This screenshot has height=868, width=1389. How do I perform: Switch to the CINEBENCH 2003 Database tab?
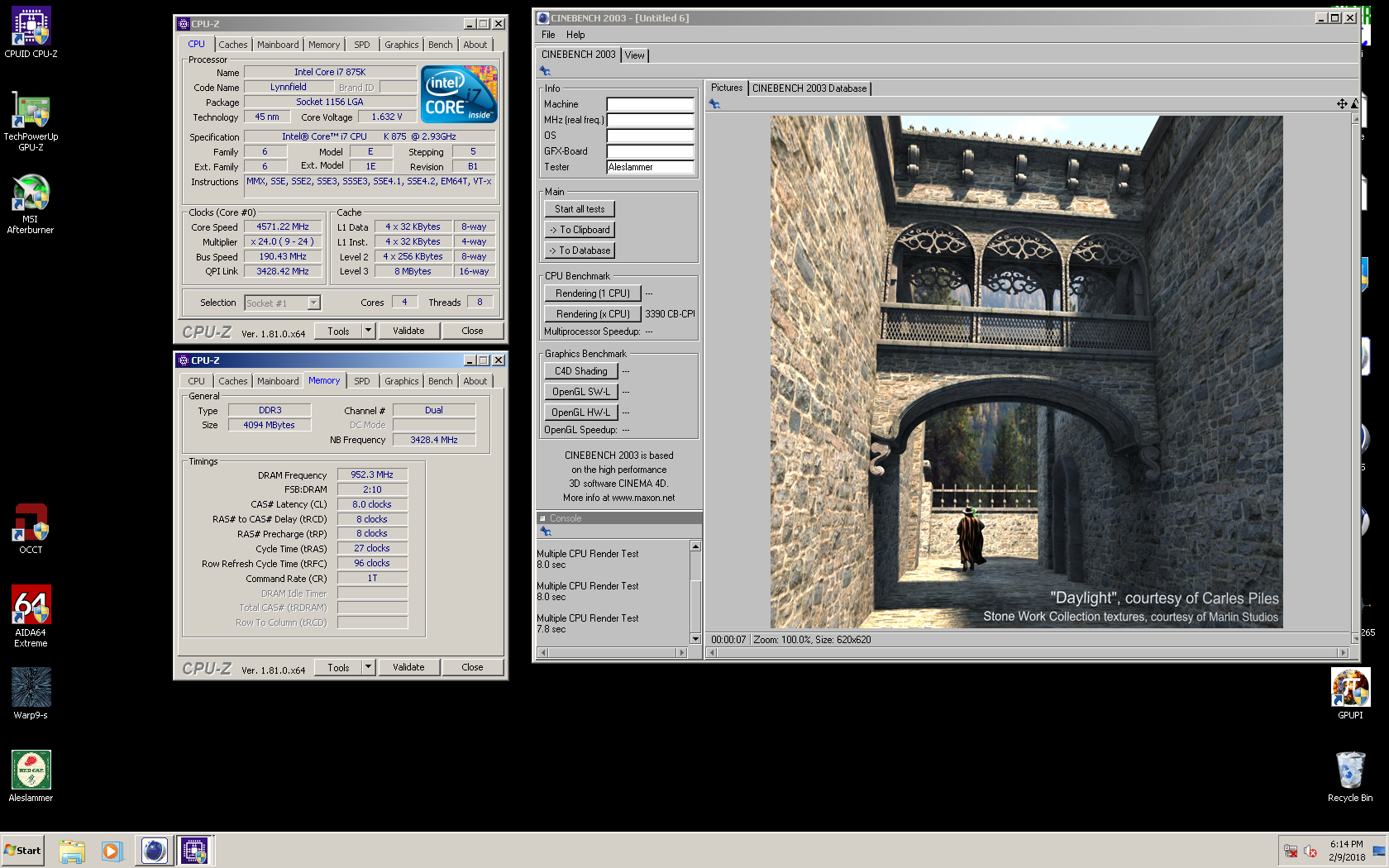[809, 88]
